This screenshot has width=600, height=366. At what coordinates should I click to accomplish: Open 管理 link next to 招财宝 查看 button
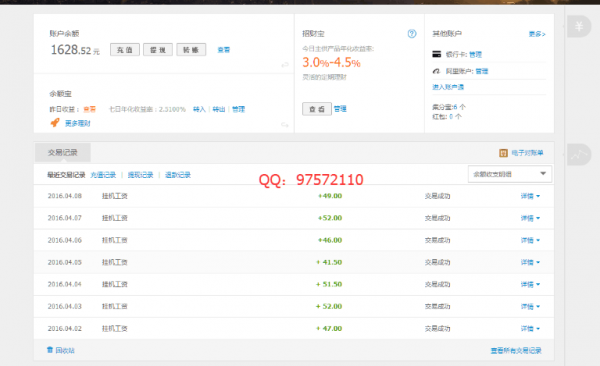[340, 109]
